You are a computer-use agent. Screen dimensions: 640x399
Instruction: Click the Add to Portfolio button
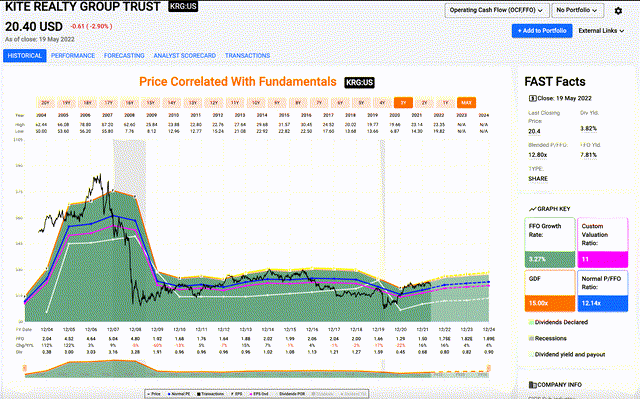pos(542,31)
